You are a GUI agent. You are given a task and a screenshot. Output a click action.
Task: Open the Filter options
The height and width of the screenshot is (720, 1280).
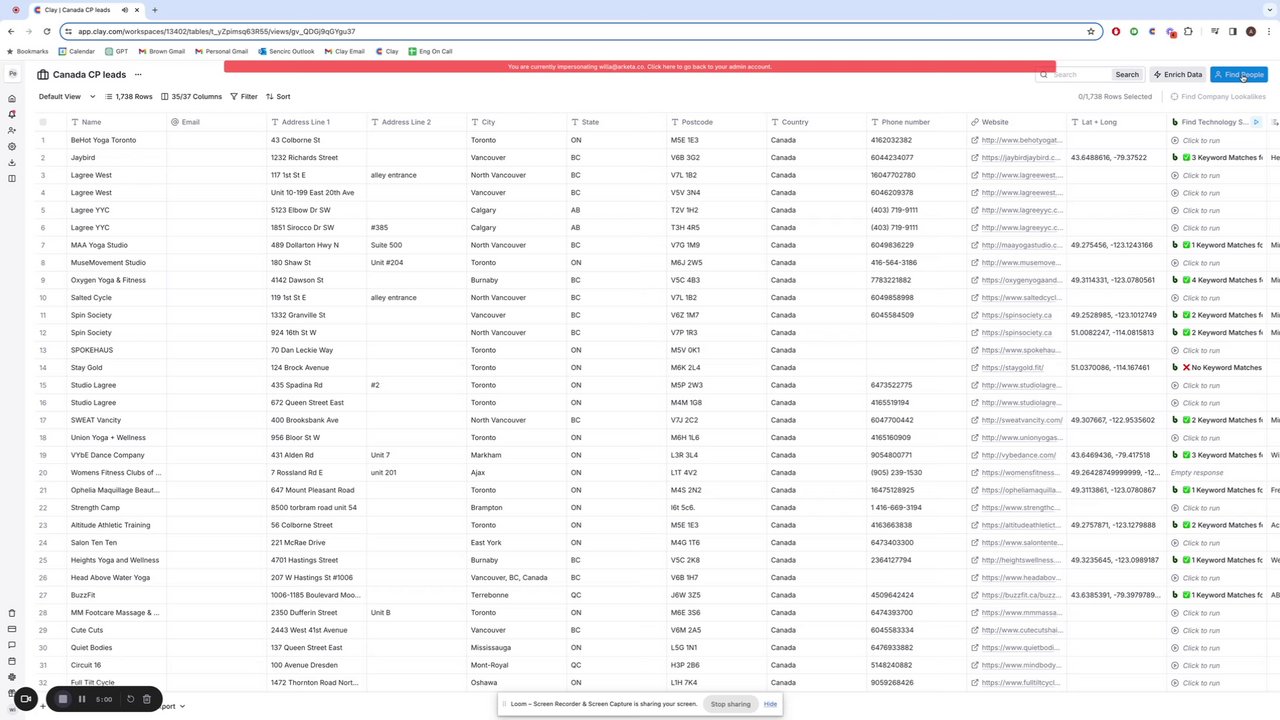click(x=244, y=96)
